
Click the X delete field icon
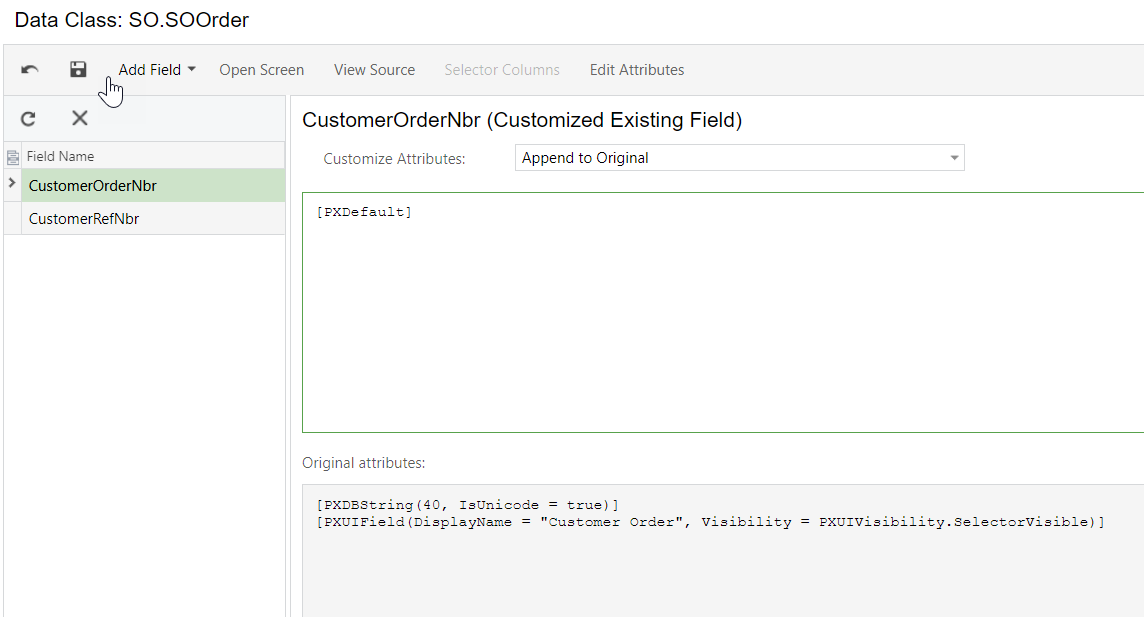pyautogui.click(x=80, y=118)
